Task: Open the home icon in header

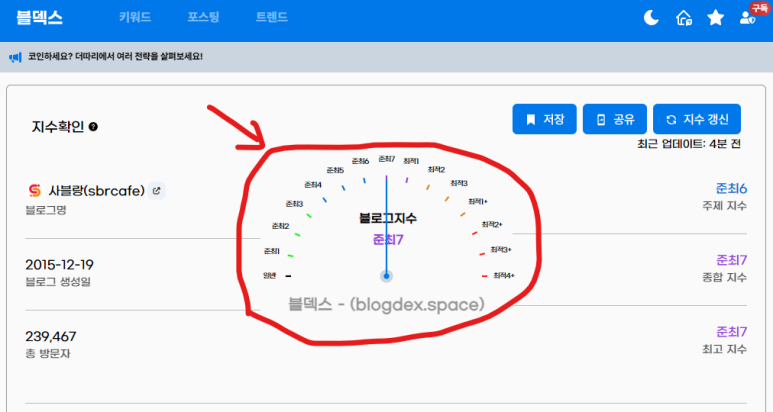Action: coord(683,18)
